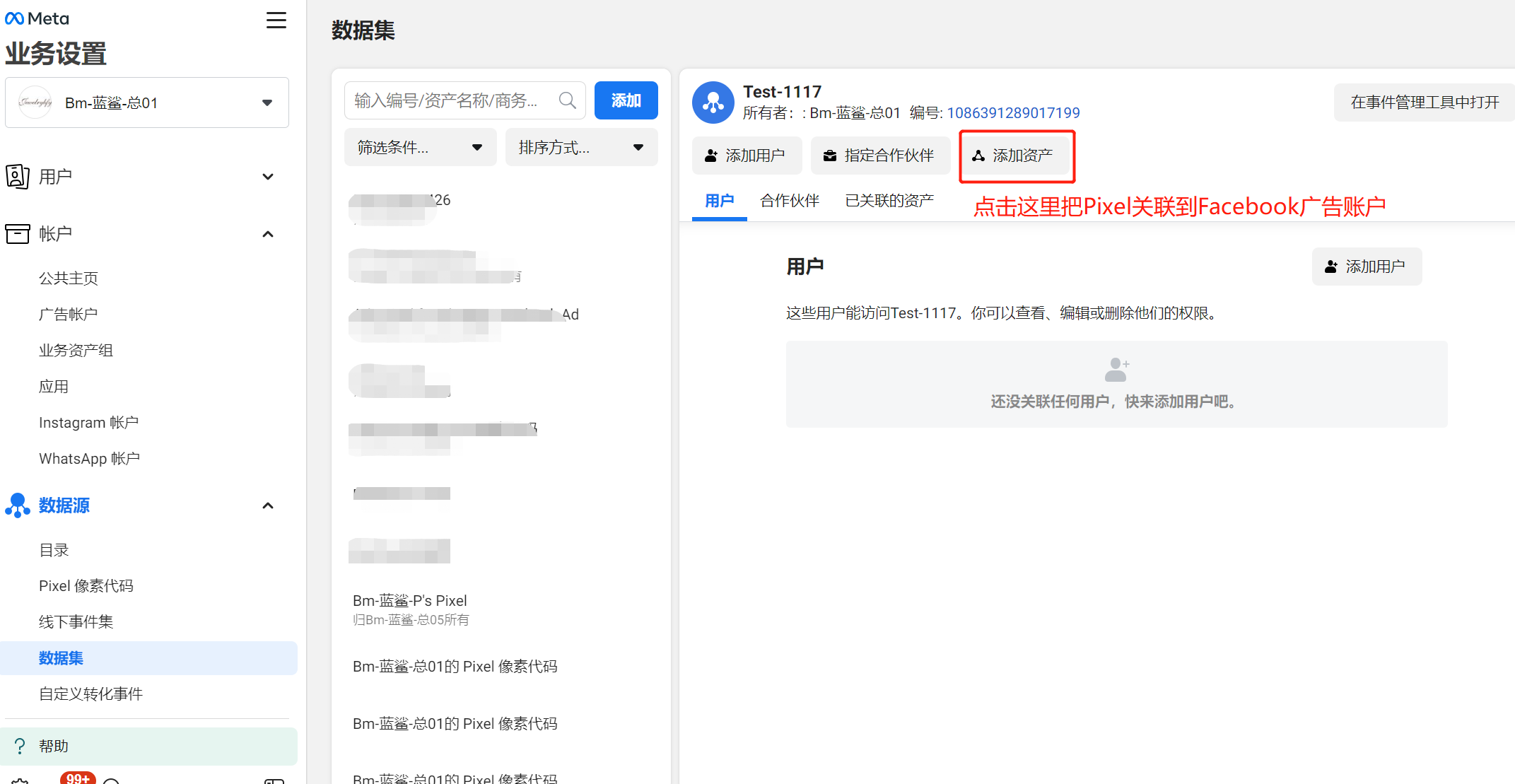Click 还没关联任何用户 empty state message
The height and width of the screenshot is (784, 1515).
click(x=1116, y=402)
